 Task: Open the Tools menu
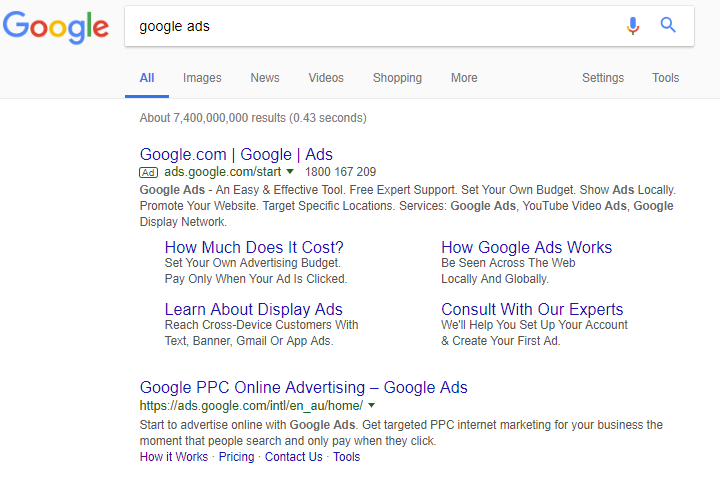coord(665,78)
